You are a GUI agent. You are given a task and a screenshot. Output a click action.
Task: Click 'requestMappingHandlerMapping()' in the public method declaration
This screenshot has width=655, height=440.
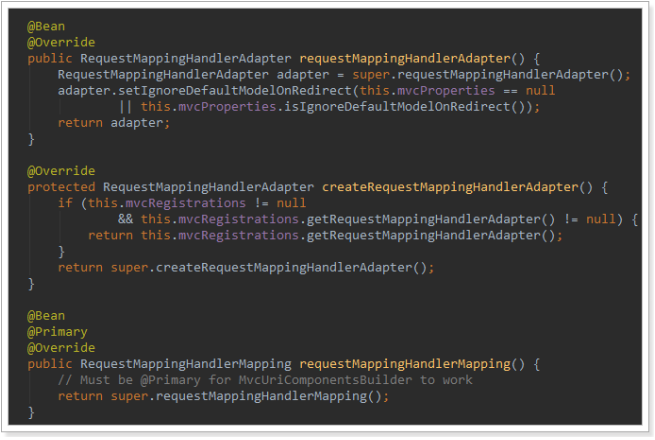coord(412,364)
